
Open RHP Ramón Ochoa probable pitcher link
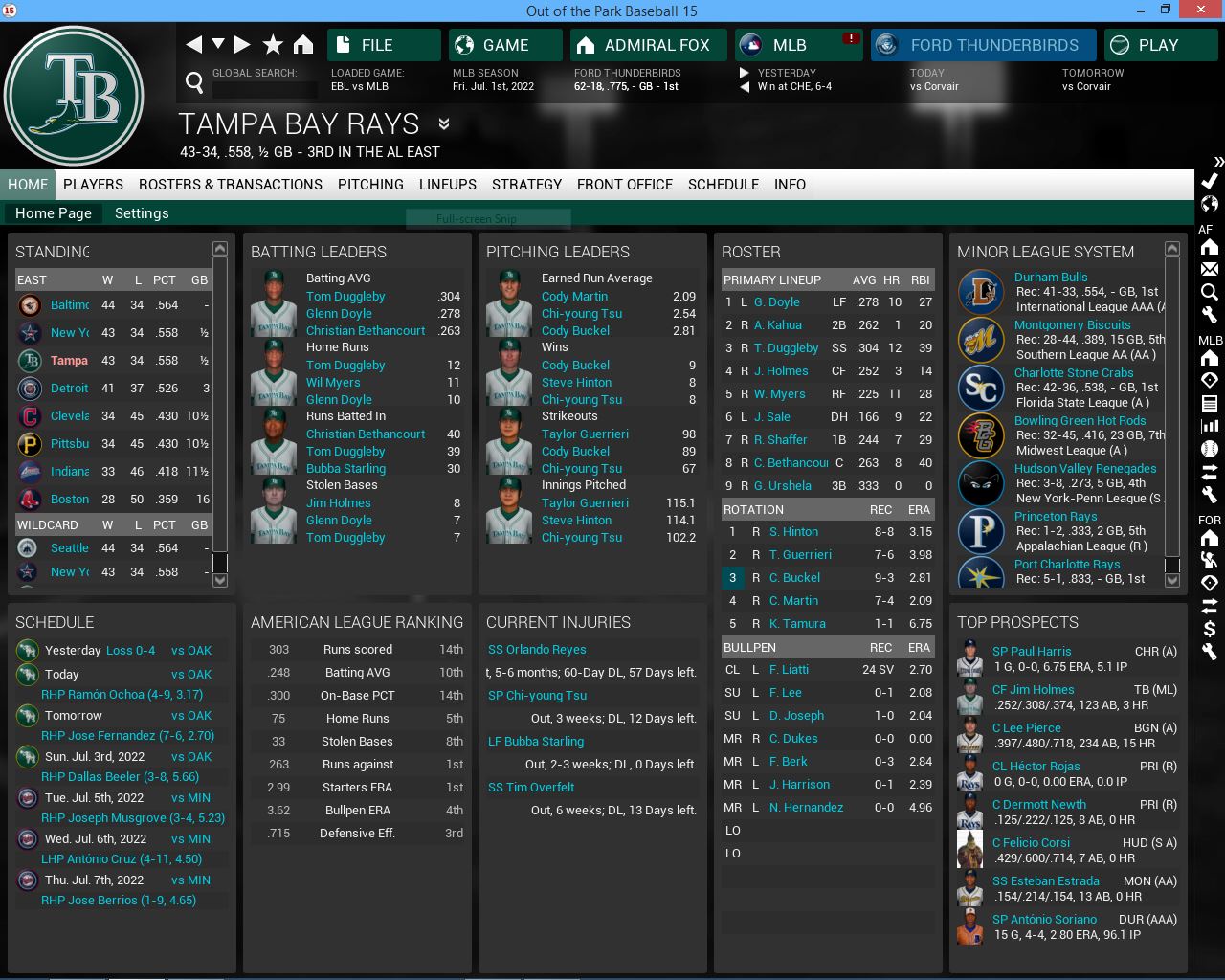click(x=122, y=695)
